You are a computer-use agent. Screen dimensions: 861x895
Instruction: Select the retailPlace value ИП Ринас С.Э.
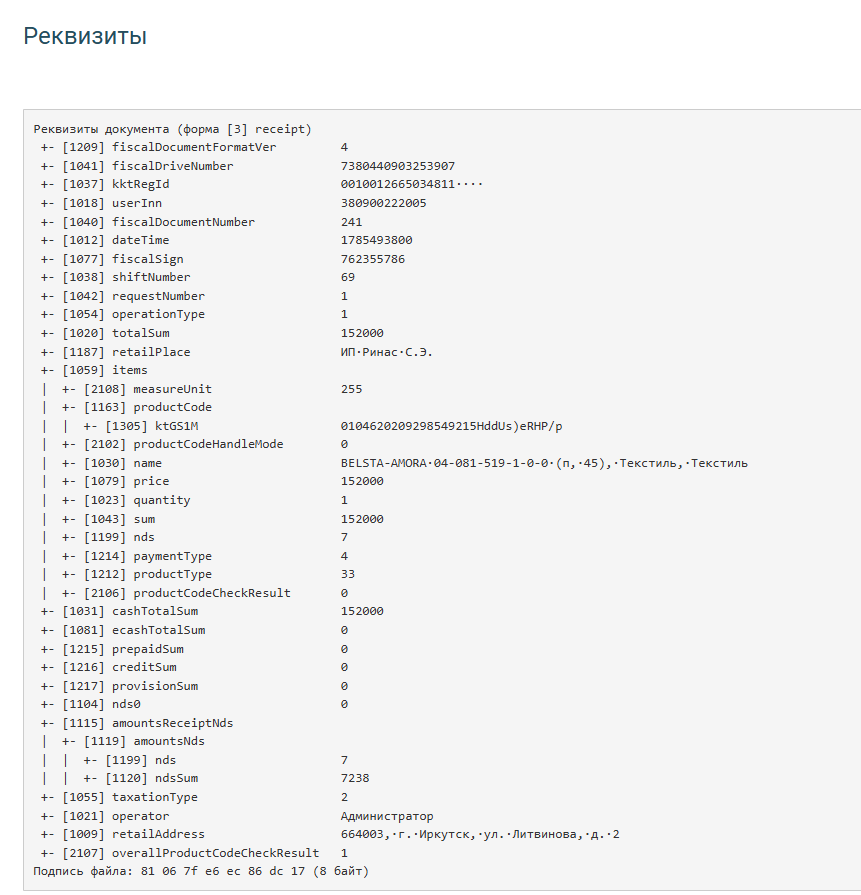point(387,352)
